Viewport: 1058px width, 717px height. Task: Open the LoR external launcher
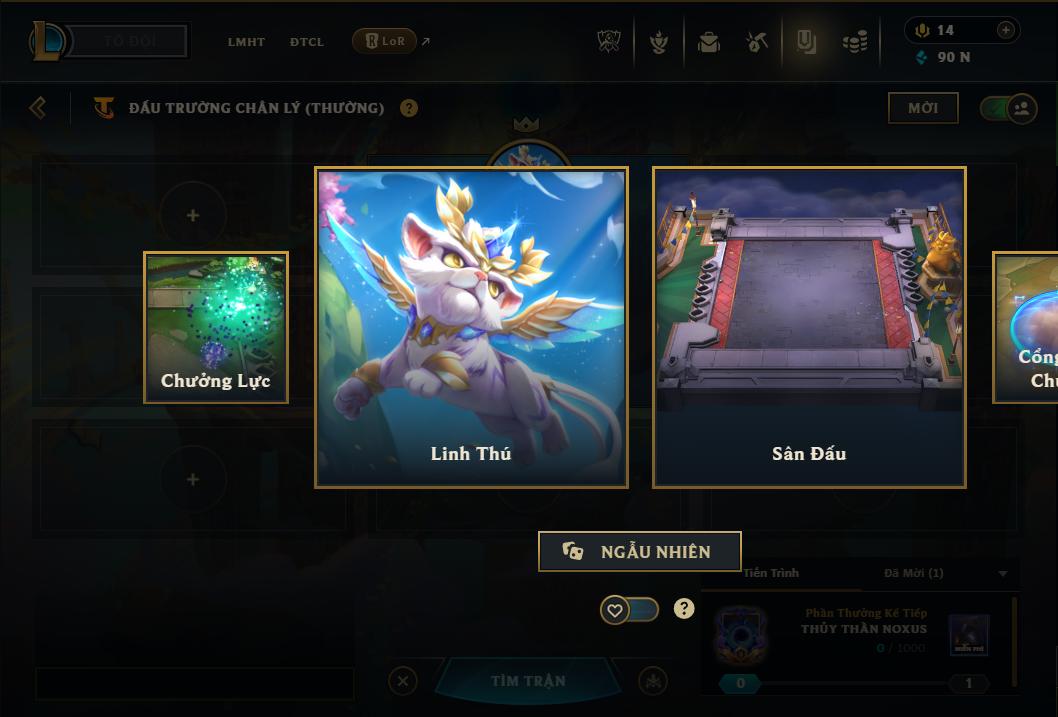pos(391,42)
